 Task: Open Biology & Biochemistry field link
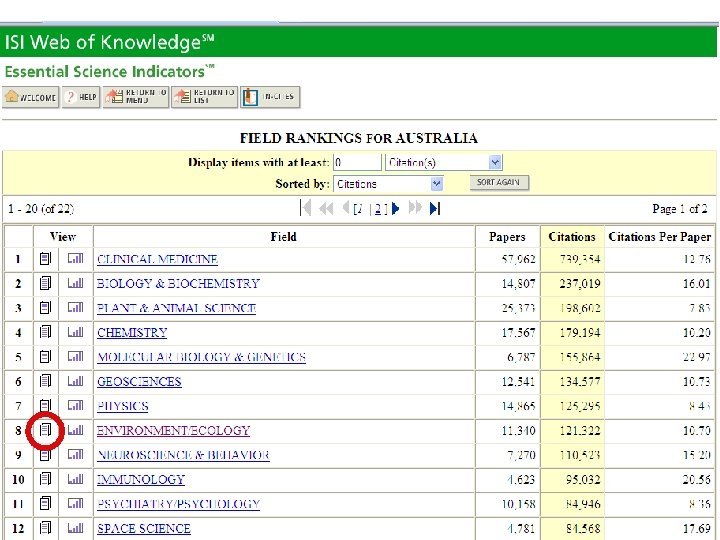tap(178, 284)
